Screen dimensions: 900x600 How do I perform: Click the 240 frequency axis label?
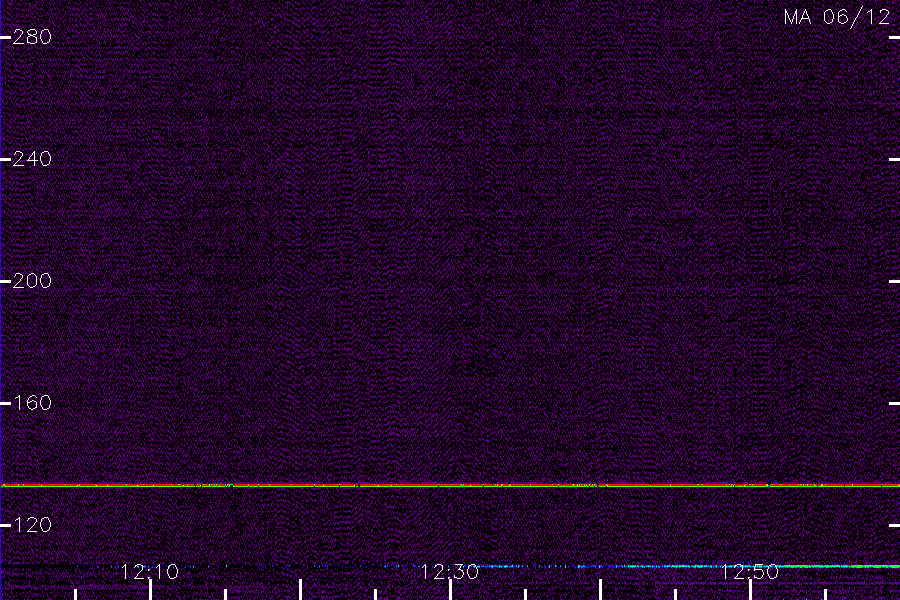click(32, 159)
